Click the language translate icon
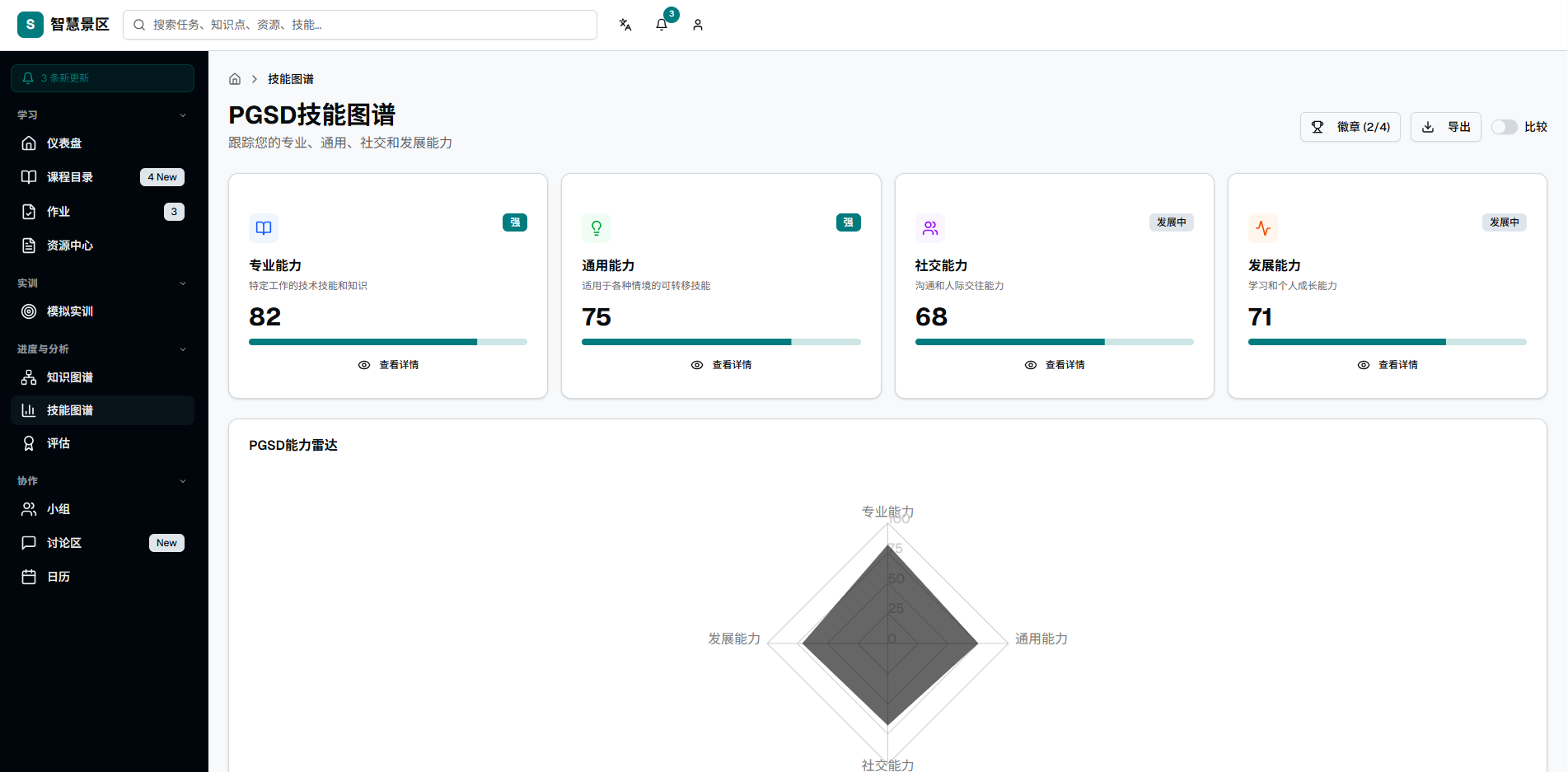Screen dimensions: 1568x772 [625, 25]
